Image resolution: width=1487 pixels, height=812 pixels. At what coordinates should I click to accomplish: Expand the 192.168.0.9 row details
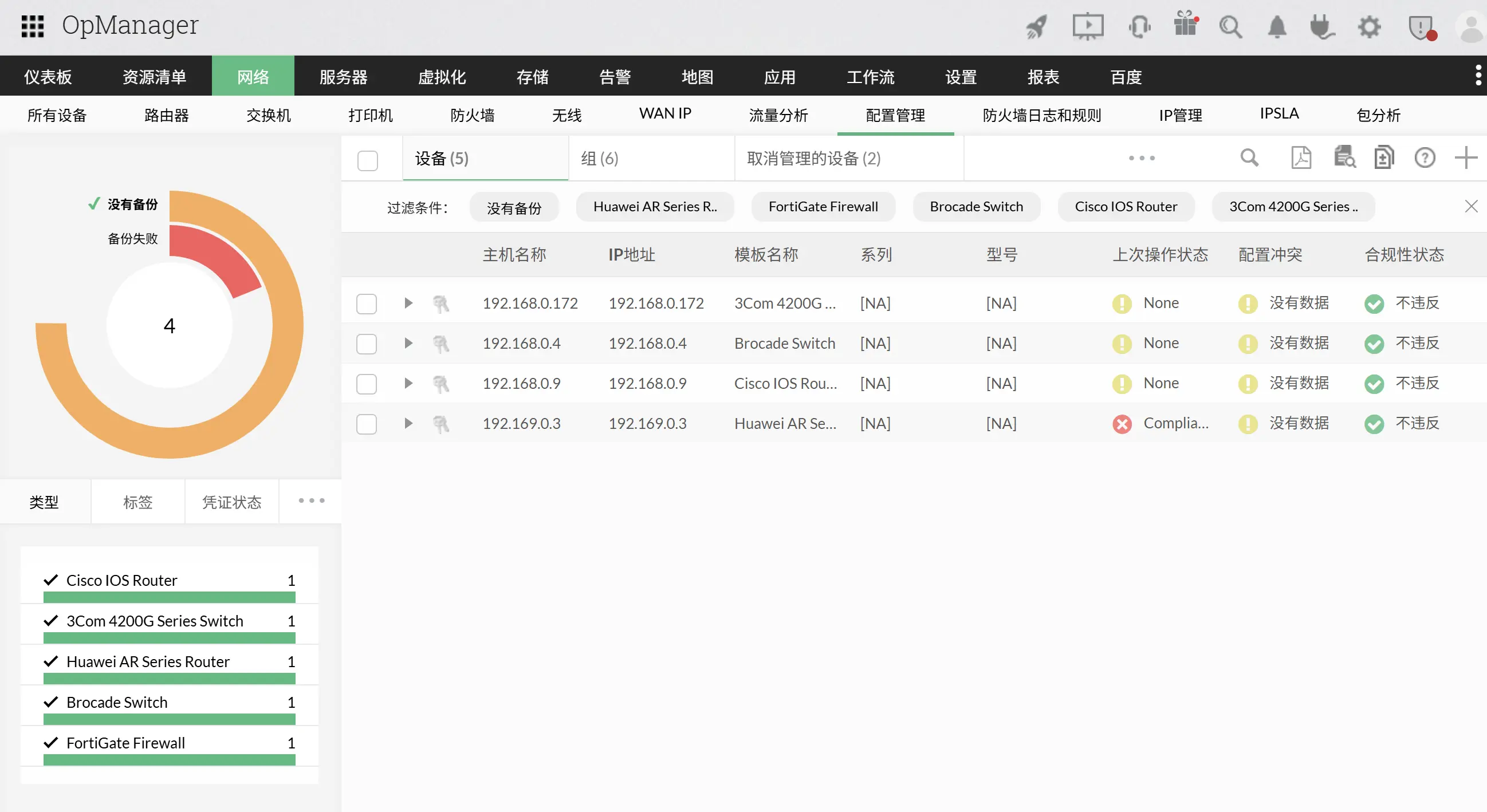408,383
